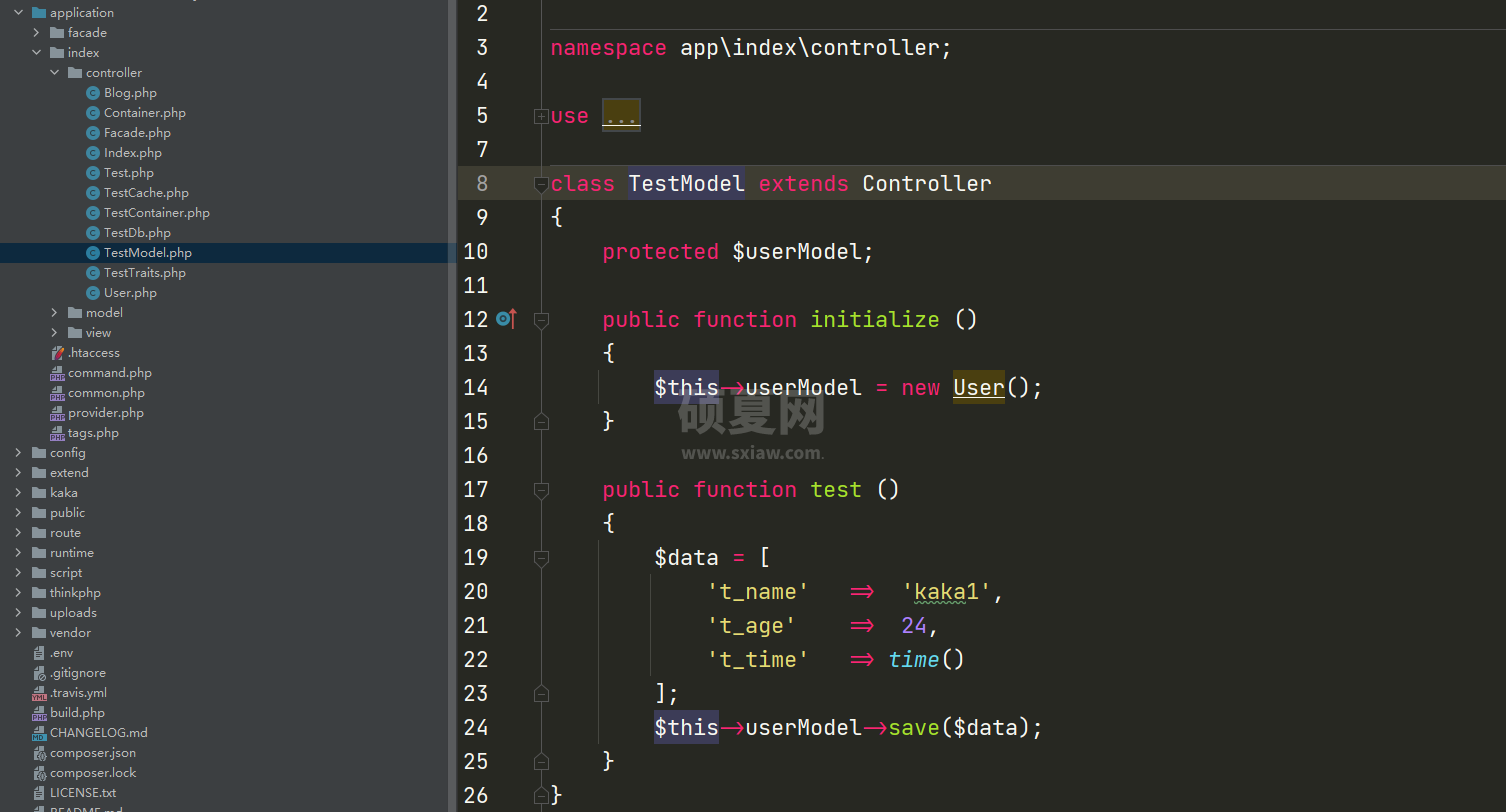
Task: Open Index.php file
Action: click(132, 153)
